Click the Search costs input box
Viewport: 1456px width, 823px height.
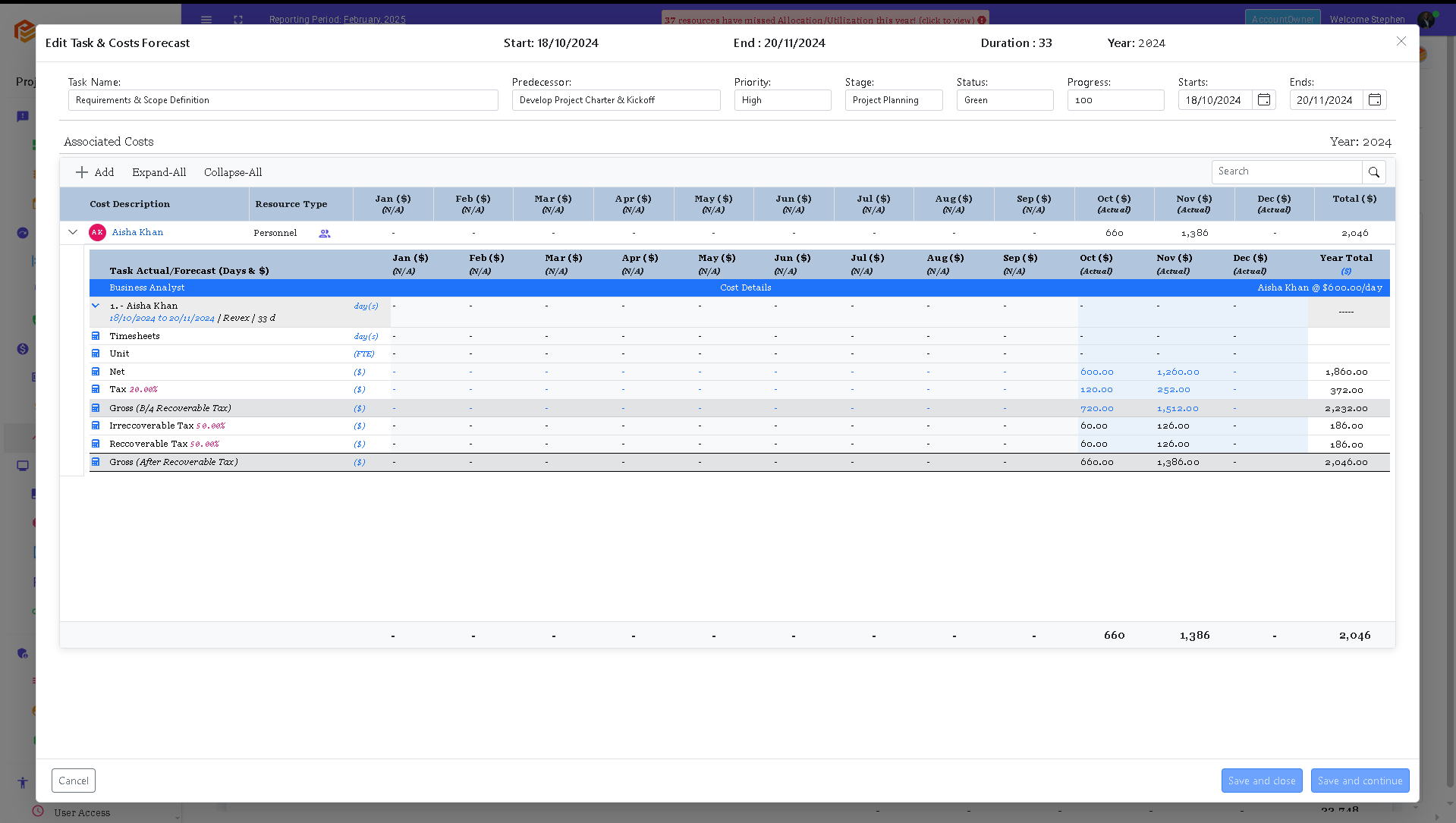1287,172
